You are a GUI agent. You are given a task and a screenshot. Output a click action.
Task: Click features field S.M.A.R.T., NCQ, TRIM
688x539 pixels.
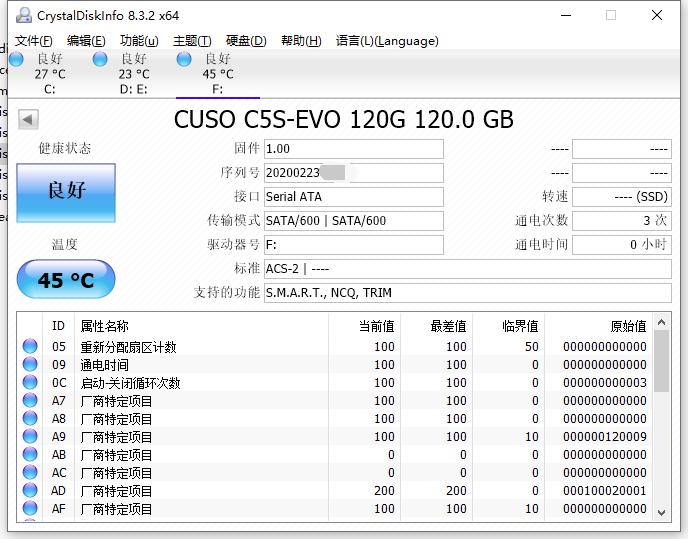coord(468,293)
